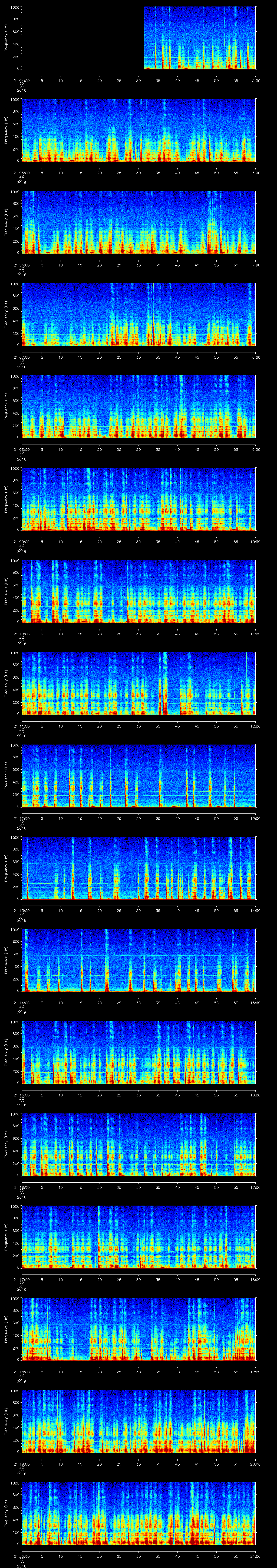
Task: Select the 21:06:00 spectrogram panel
Action: pos(139,223)
